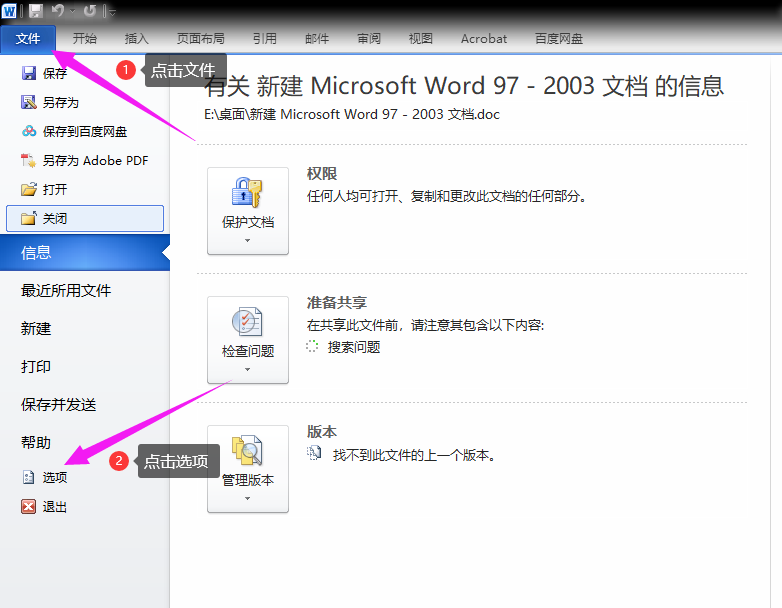The width and height of the screenshot is (782, 608).
Task: Click the 打开 folder icon
Action: click(x=29, y=190)
